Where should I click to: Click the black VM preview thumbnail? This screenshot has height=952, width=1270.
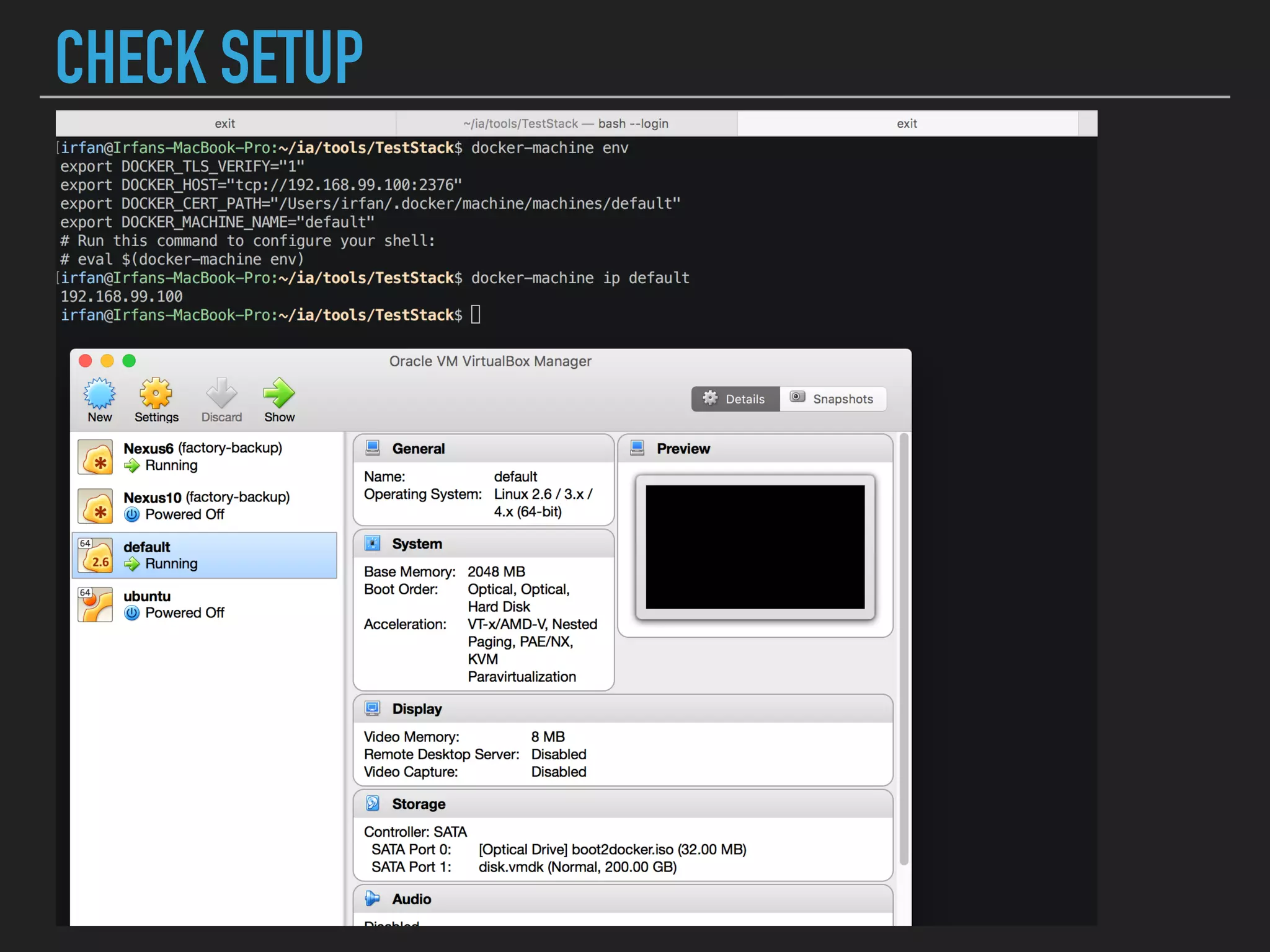[755, 547]
